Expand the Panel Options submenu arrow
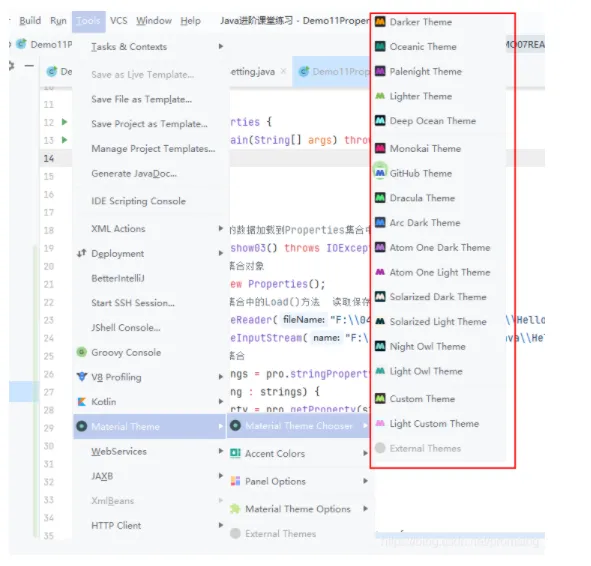The height and width of the screenshot is (566, 591). [365, 481]
